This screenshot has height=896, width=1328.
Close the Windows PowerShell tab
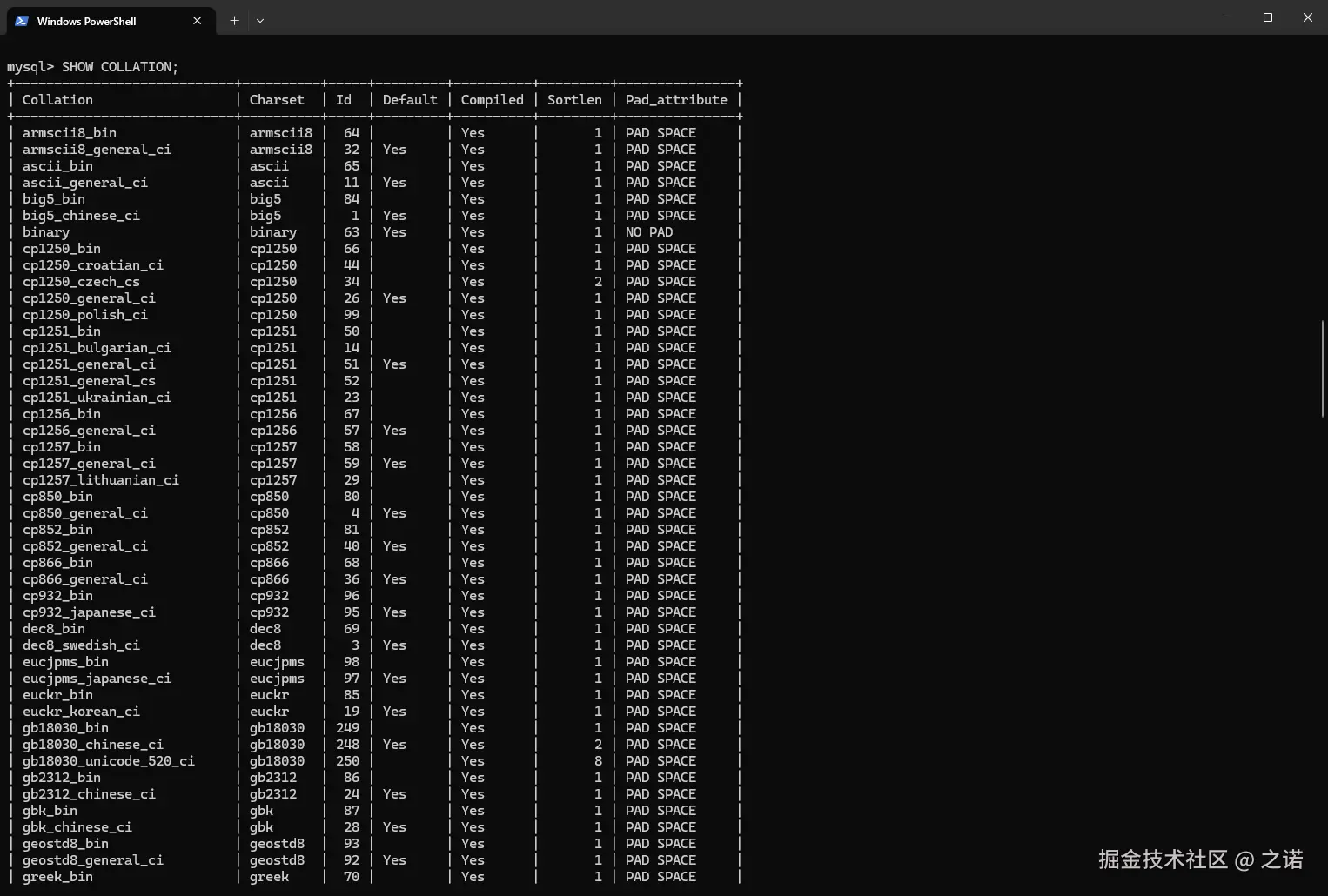click(197, 20)
